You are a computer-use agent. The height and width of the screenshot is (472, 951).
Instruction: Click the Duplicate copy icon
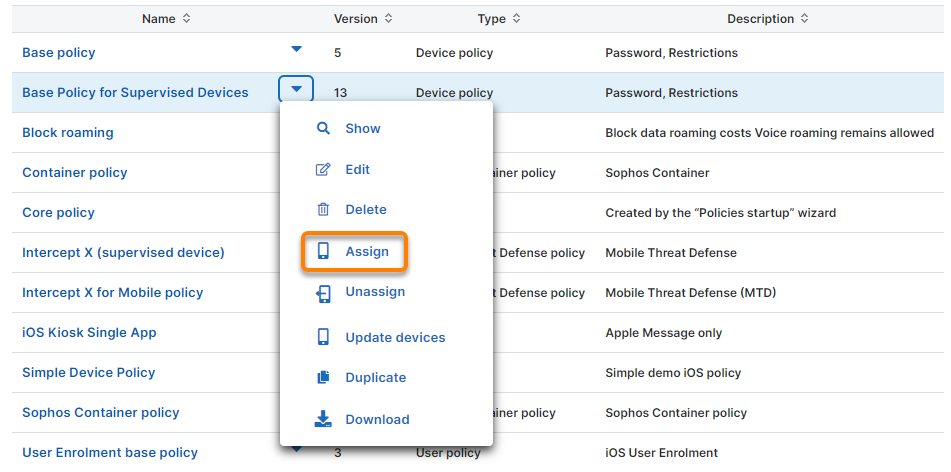[323, 378]
